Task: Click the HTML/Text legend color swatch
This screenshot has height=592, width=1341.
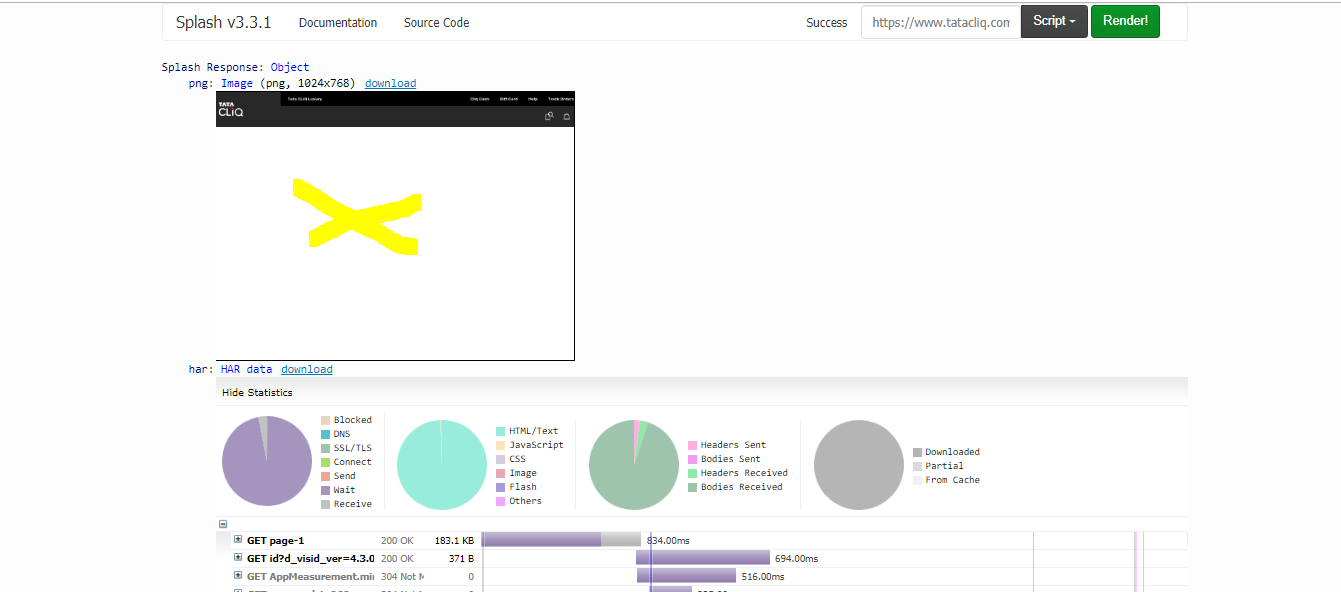Action: point(500,431)
